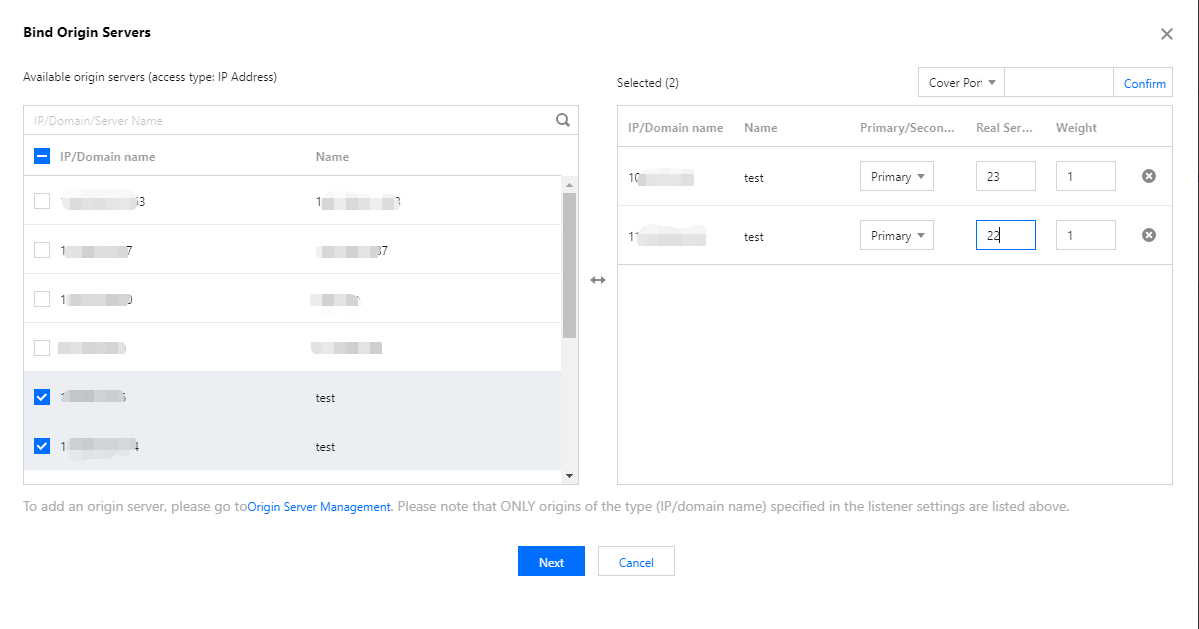
Task: Click the search magnifier icon
Action: (x=563, y=120)
